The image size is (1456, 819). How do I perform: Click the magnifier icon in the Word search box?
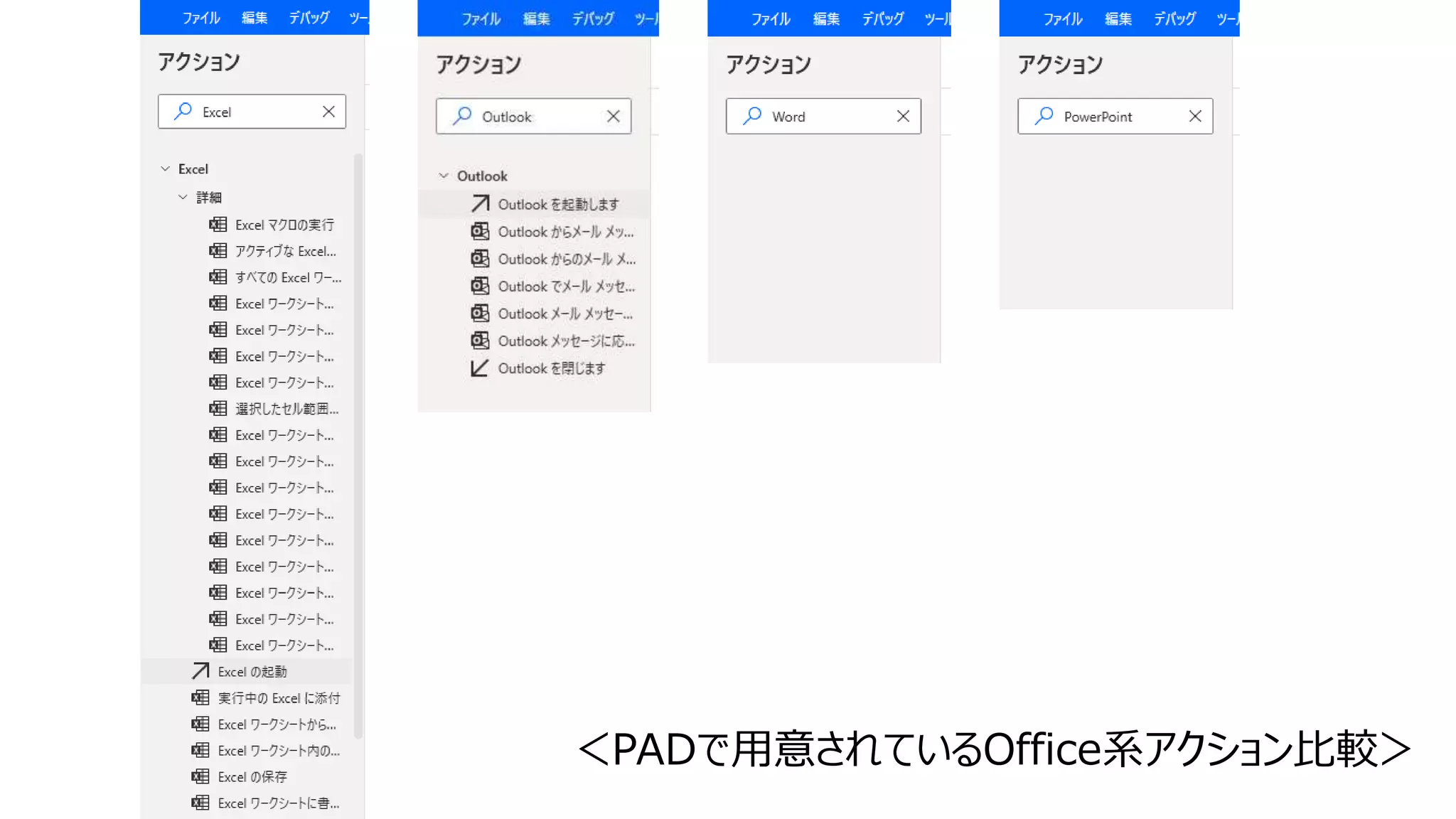click(752, 115)
